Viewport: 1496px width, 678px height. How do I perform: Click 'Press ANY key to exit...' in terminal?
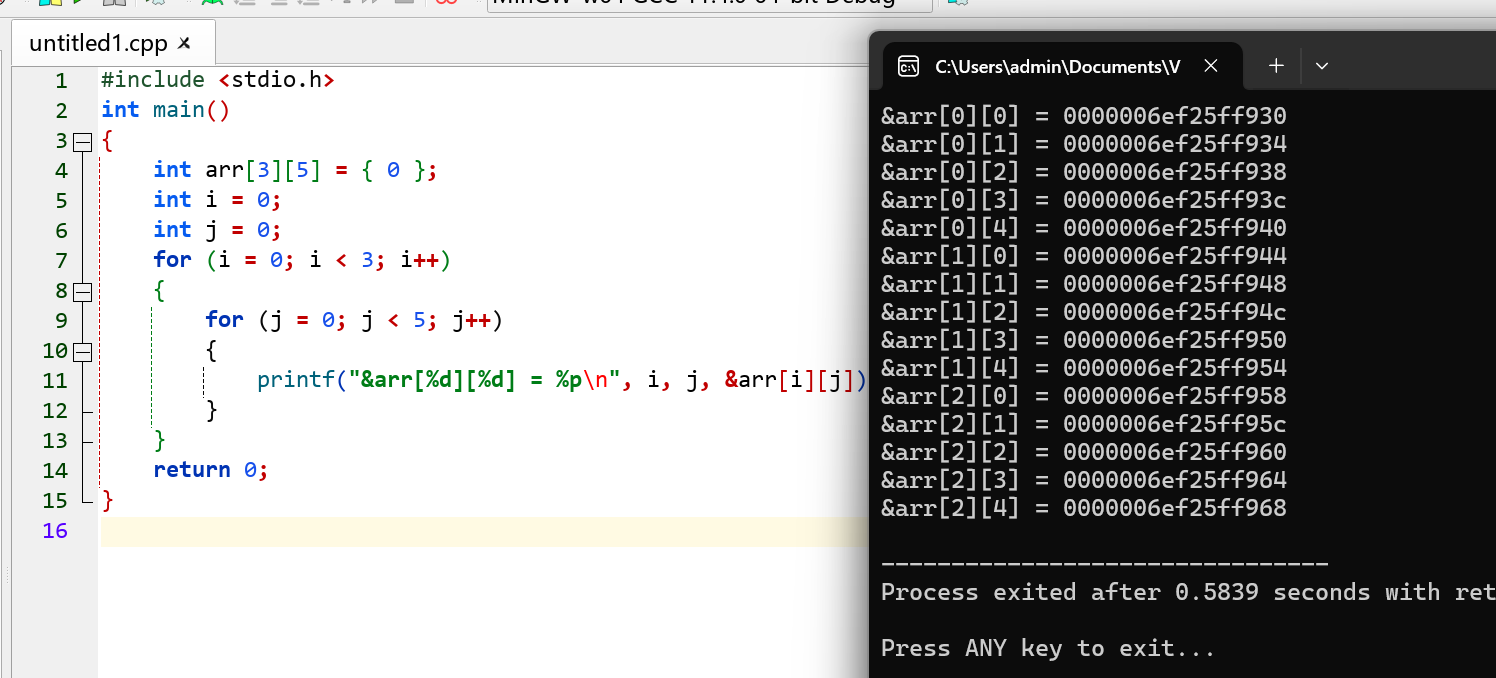point(1048,648)
